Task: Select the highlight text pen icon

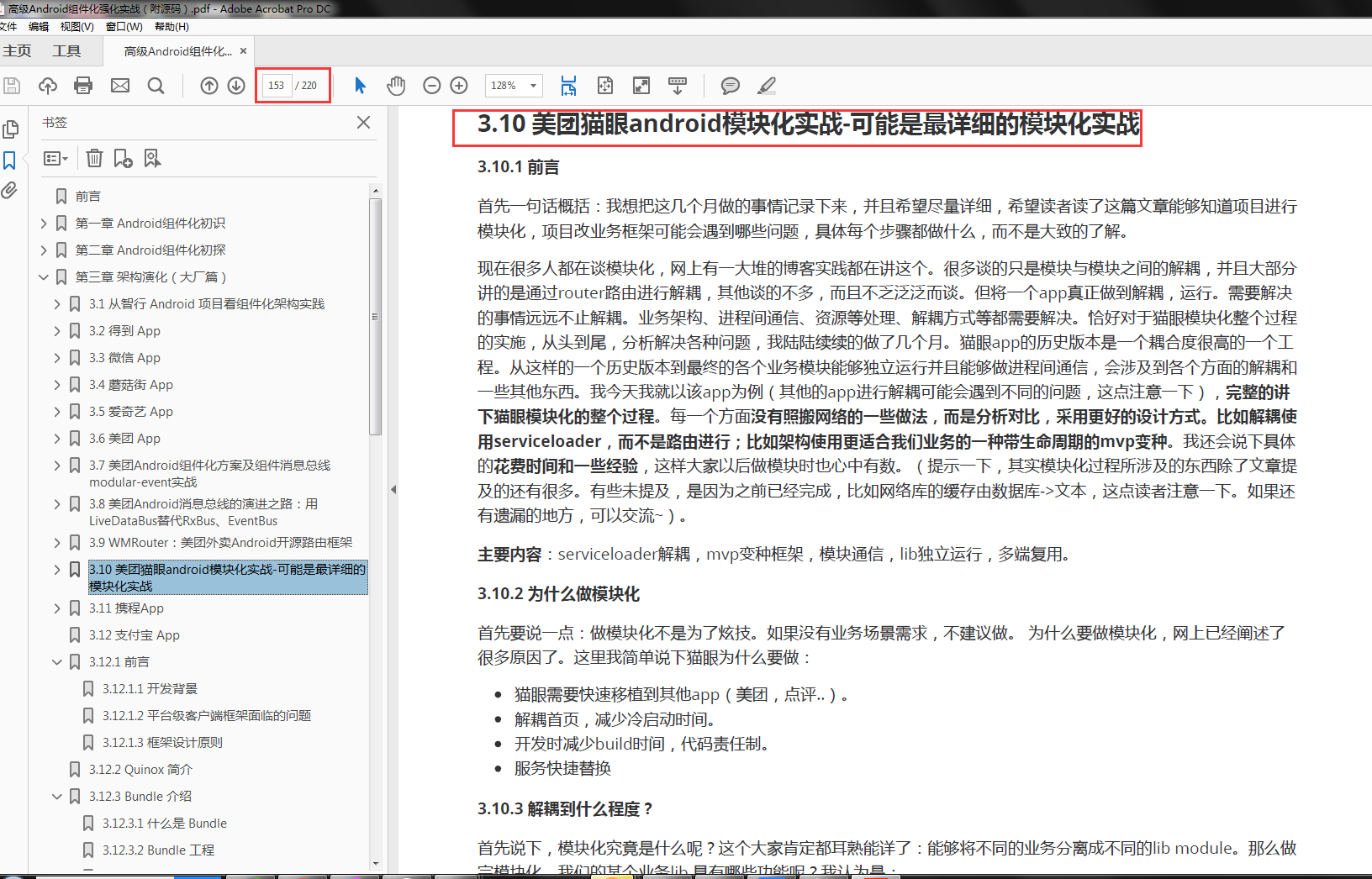Action: [x=767, y=85]
